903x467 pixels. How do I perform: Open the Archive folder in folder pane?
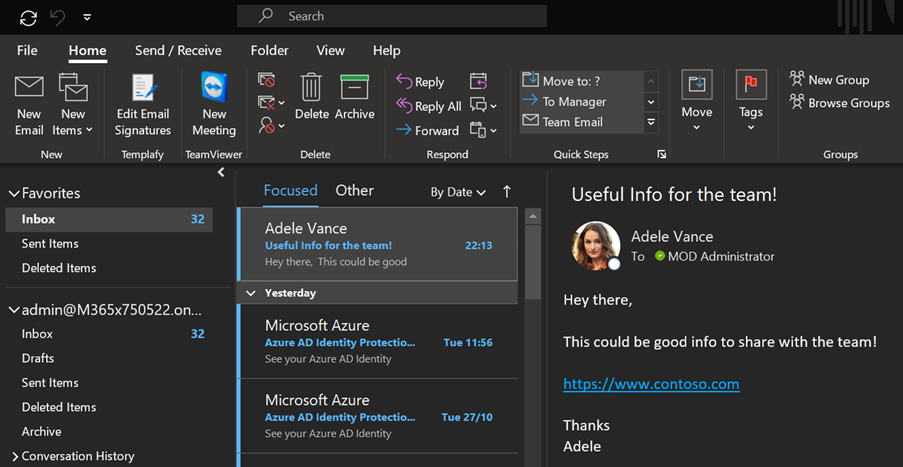(41, 431)
